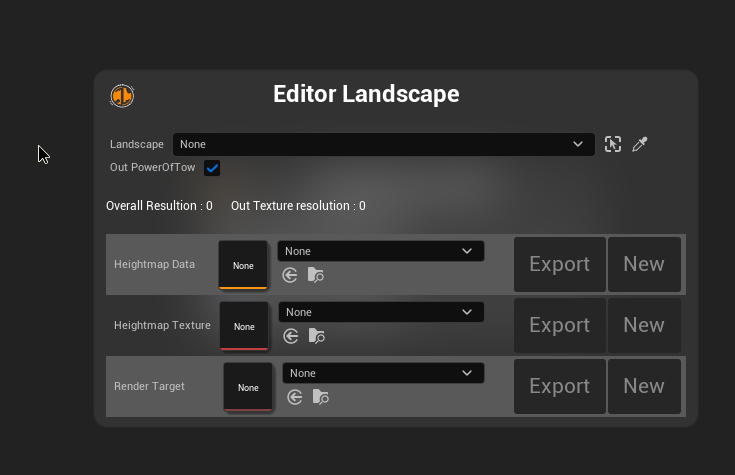The height and width of the screenshot is (475, 735).
Task: Click Heightmap Texture use-selected-asset arrow icon
Action: [291, 336]
